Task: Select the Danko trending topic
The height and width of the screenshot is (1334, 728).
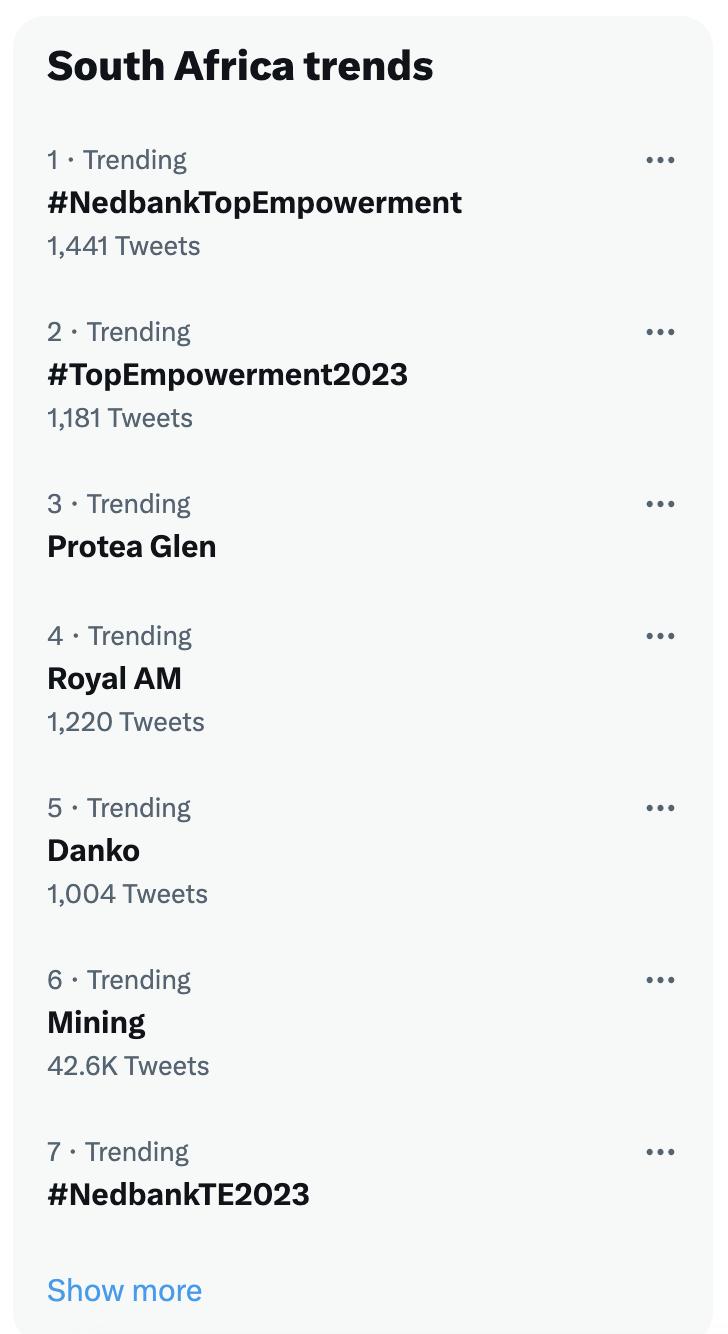Action: (93, 851)
